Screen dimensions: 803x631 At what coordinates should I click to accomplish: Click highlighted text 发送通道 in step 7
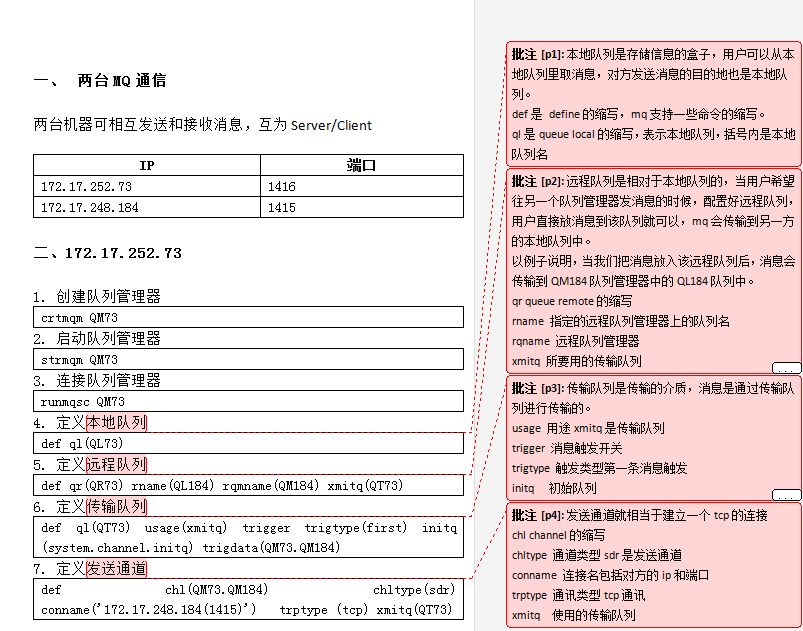pos(117,569)
